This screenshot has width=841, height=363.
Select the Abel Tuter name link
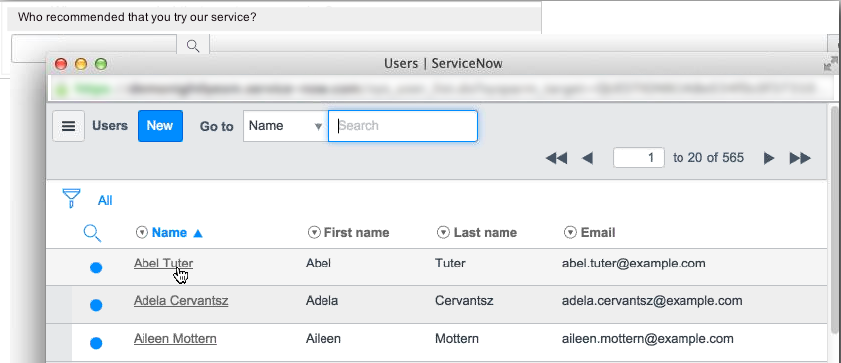pyautogui.click(x=164, y=263)
